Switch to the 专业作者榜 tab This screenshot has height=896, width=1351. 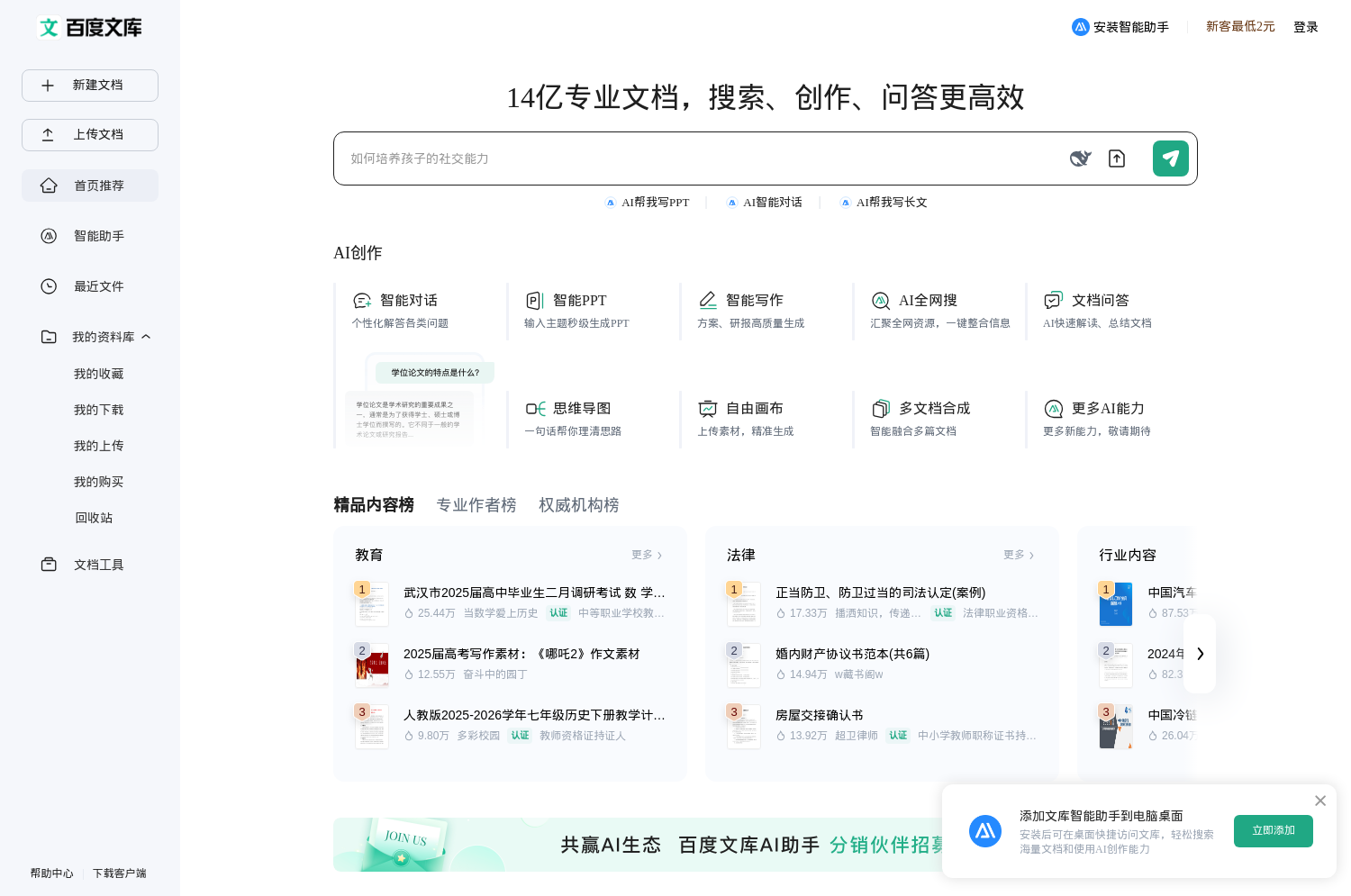point(476,505)
